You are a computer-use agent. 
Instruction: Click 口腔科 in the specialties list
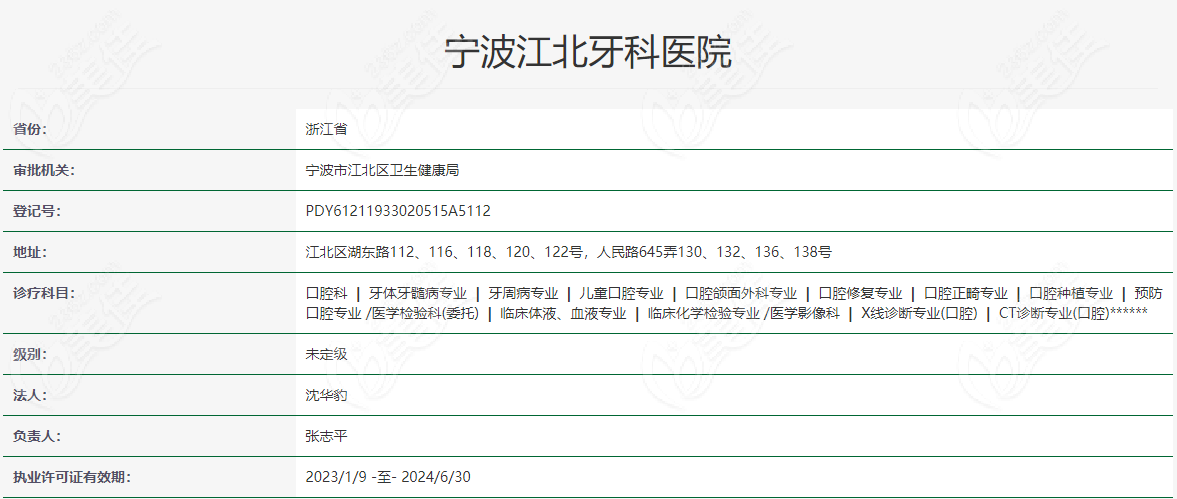coord(327,293)
